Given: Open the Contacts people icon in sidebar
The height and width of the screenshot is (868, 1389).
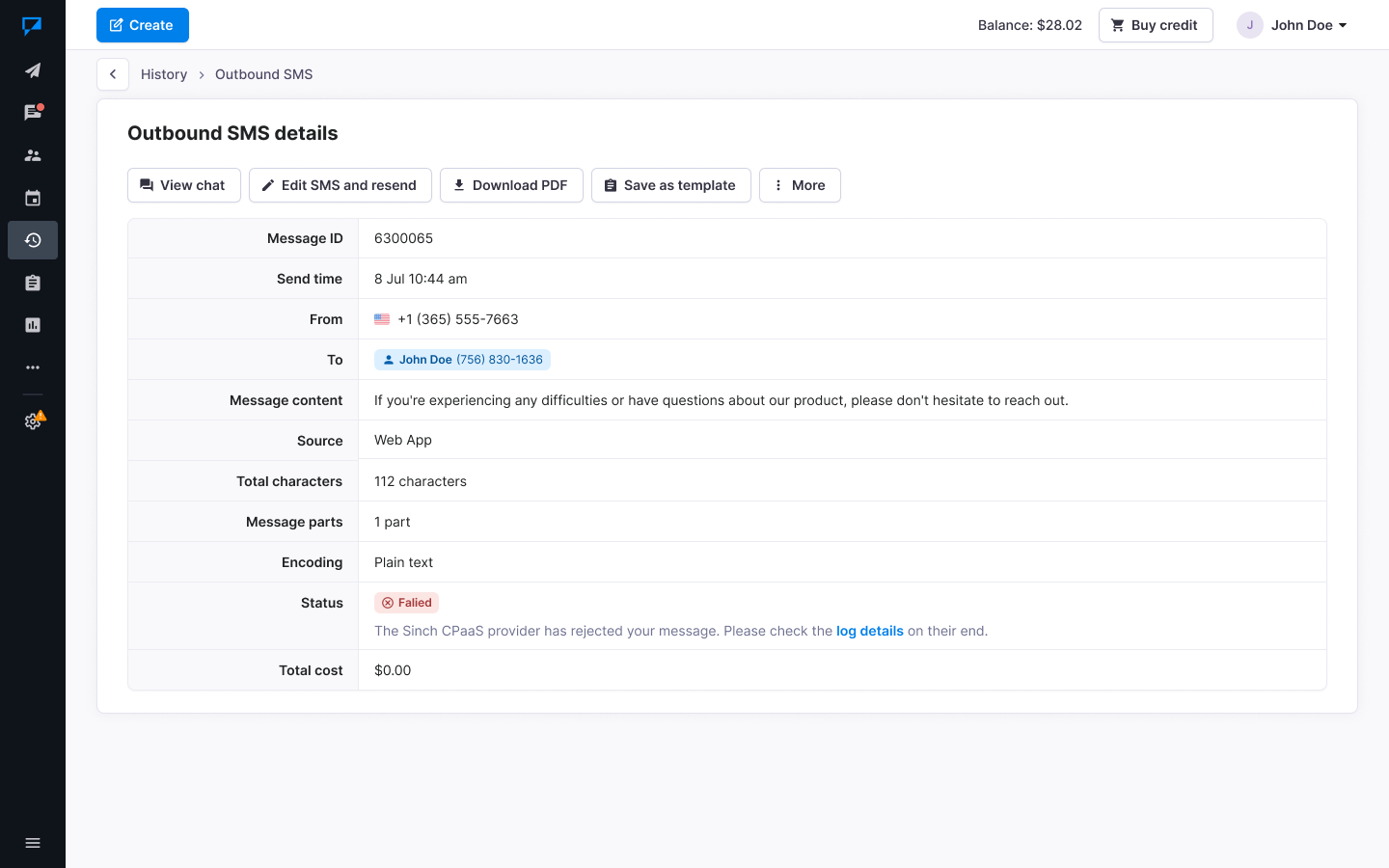Looking at the screenshot, I should click(x=33, y=155).
